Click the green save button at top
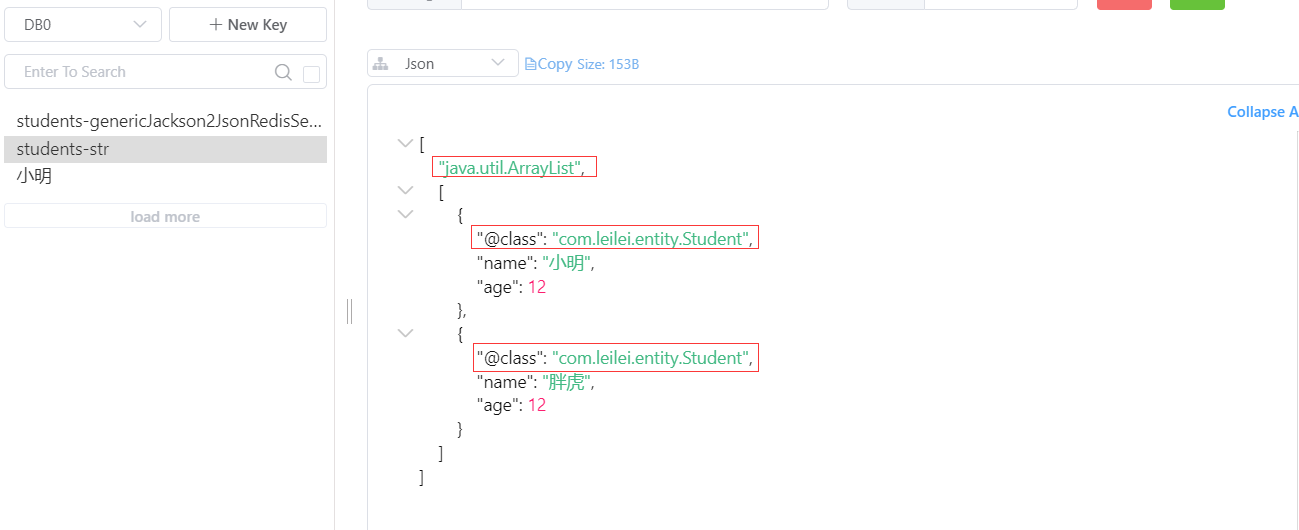Screen dimensions: 1299x530 (1197, 4)
